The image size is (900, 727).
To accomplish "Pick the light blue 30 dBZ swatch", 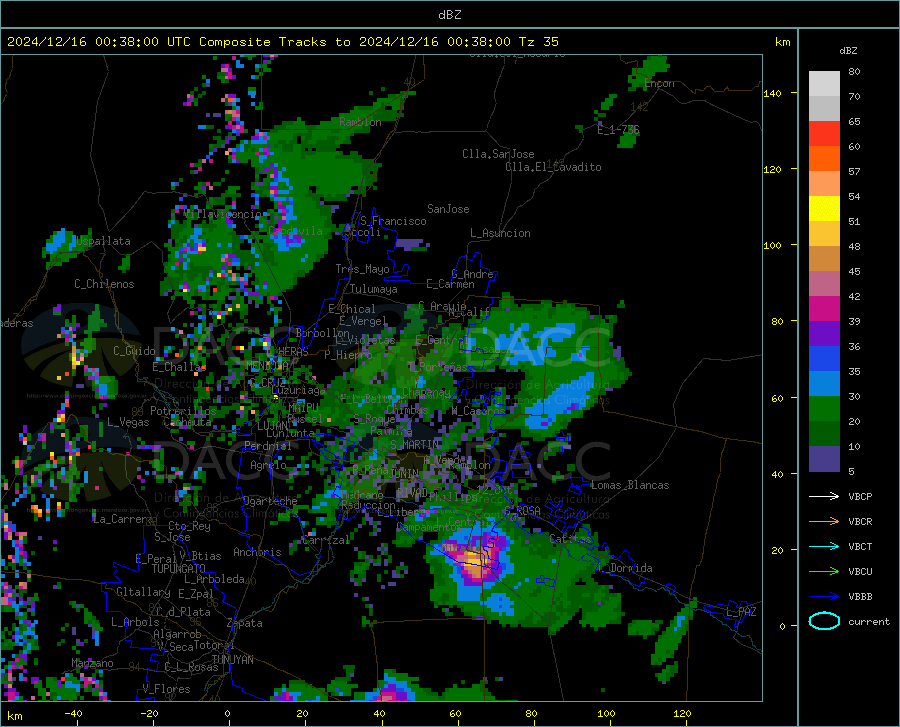I will click(824, 384).
